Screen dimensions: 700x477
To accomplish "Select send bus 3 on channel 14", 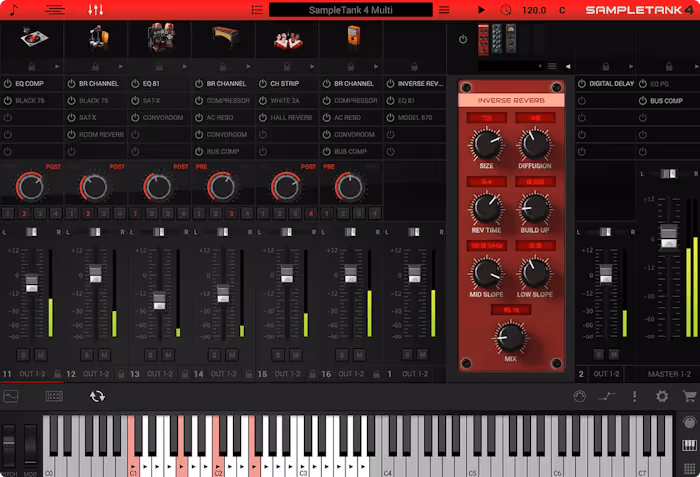I will 231,213.
